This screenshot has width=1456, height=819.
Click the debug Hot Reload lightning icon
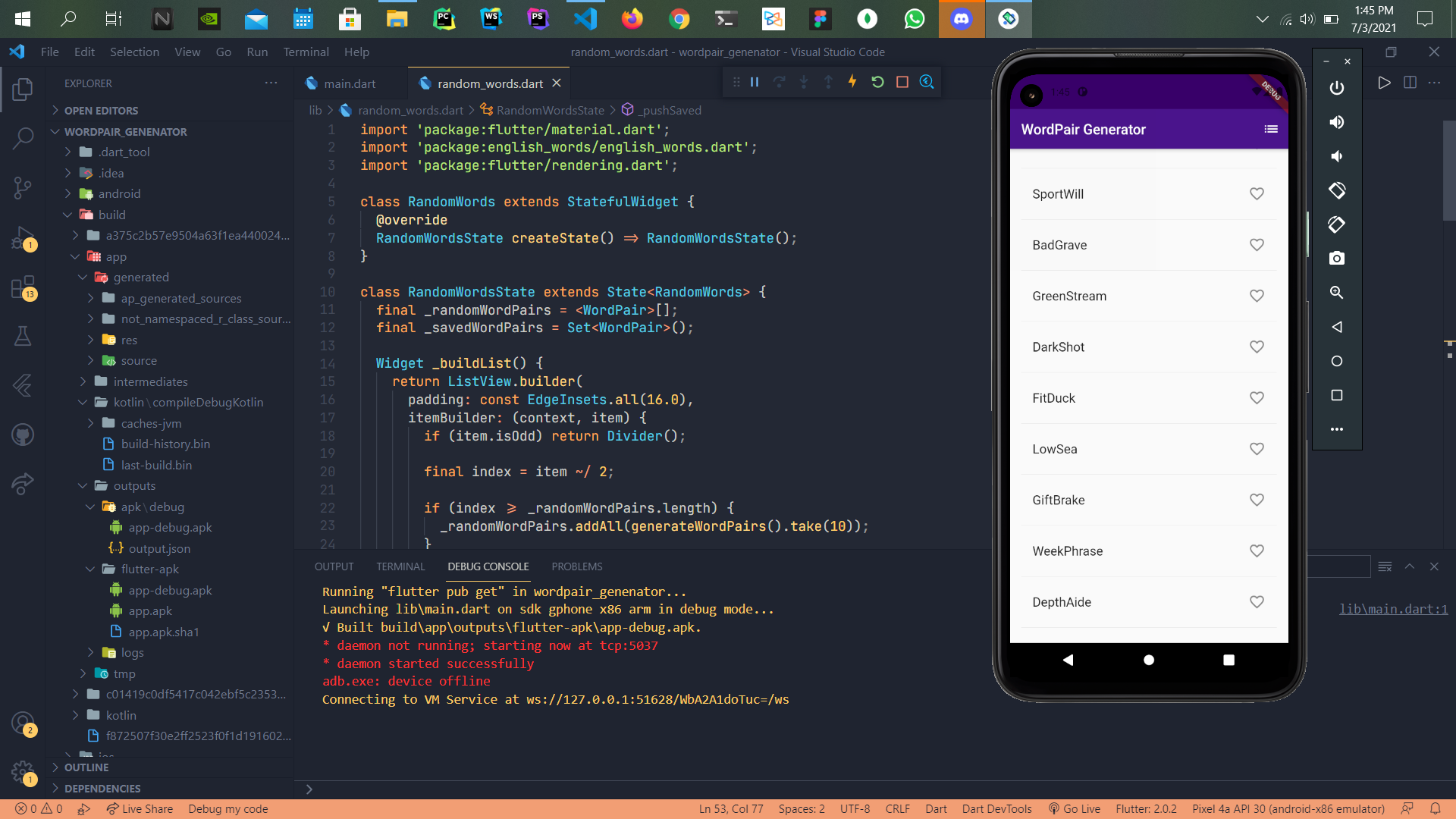pyautogui.click(x=852, y=82)
